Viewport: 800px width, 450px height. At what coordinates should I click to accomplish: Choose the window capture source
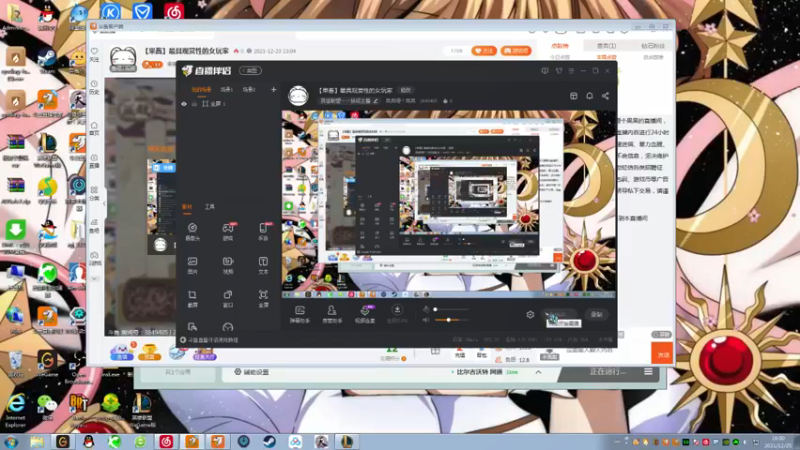[x=228, y=298]
